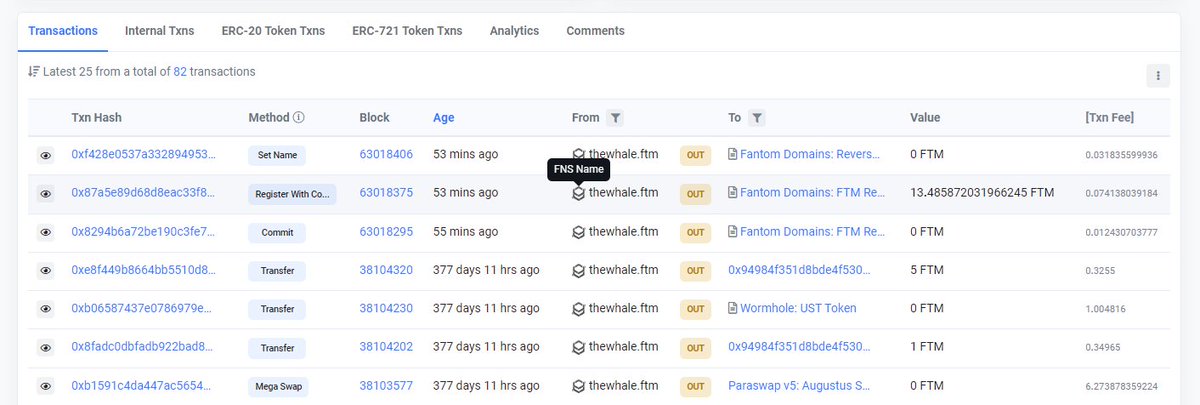The image size is (1200, 405).
Task: Click the Commit method badge
Action: coord(277,233)
